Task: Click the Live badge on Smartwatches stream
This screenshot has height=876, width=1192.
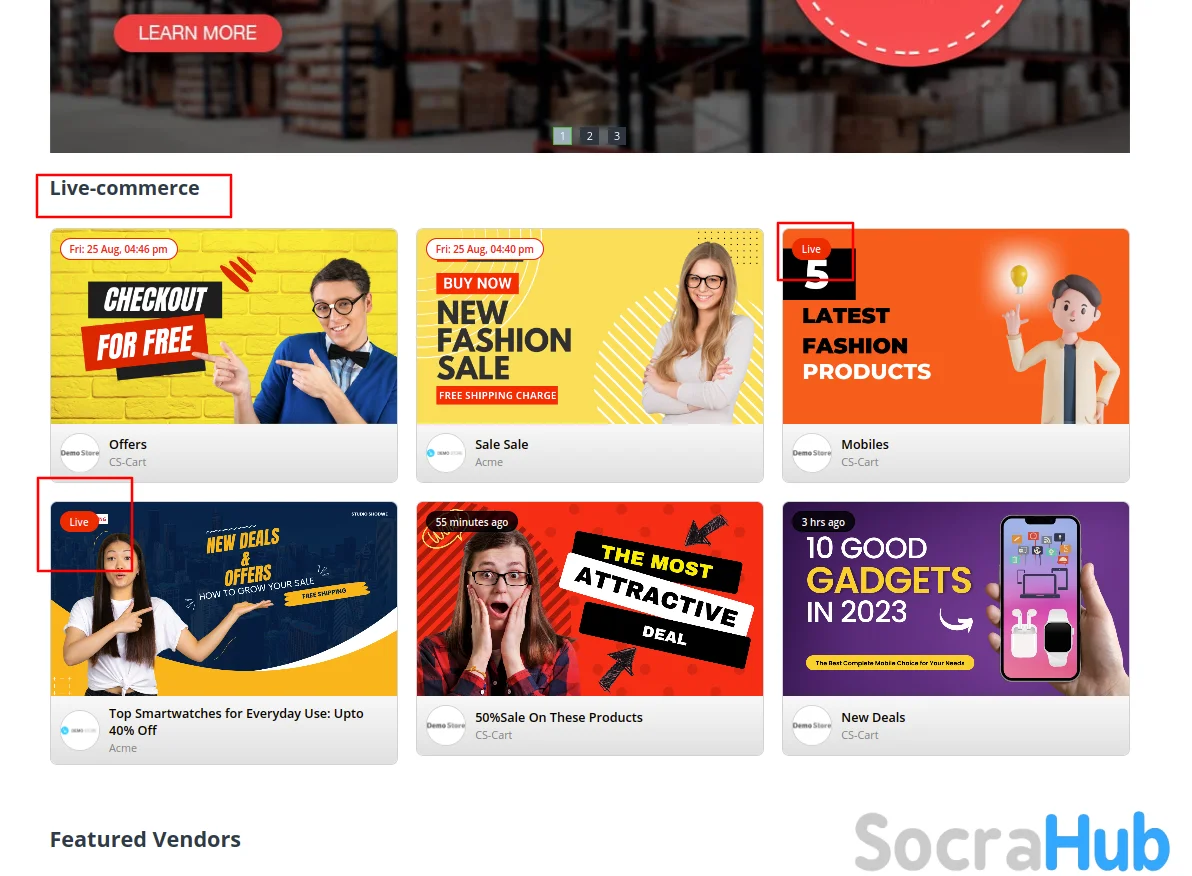Action: pyautogui.click(x=79, y=522)
